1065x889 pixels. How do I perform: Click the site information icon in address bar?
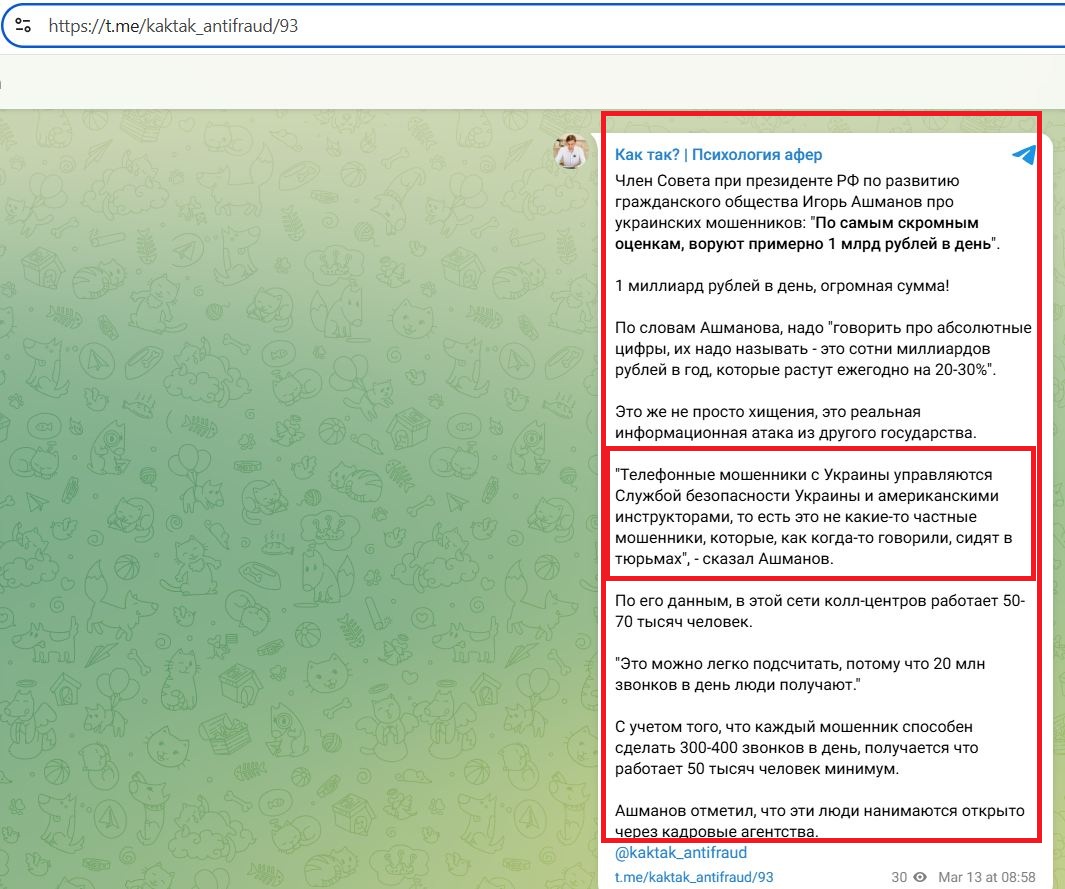click(x=24, y=27)
